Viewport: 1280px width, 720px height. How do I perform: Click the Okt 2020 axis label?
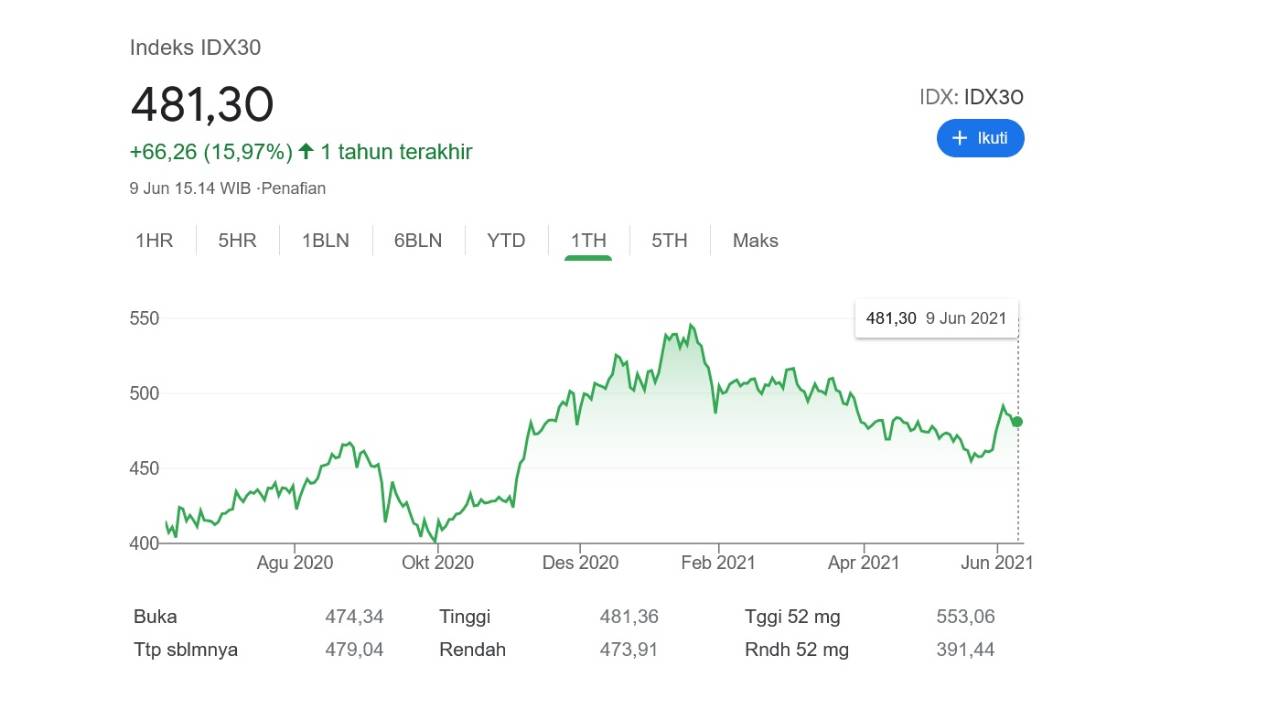tap(438, 563)
